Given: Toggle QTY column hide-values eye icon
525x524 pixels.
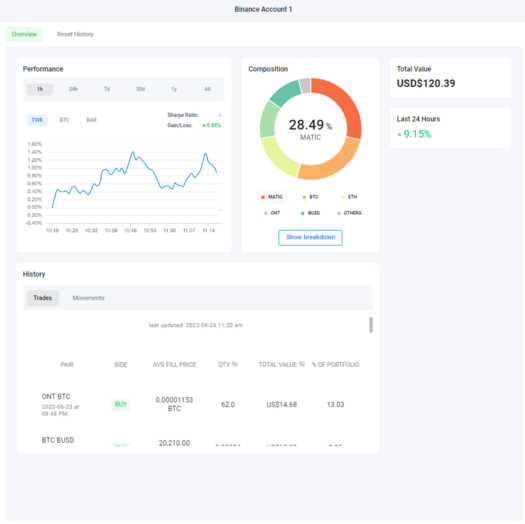Looking at the screenshot, I should [x=235, y=364].
